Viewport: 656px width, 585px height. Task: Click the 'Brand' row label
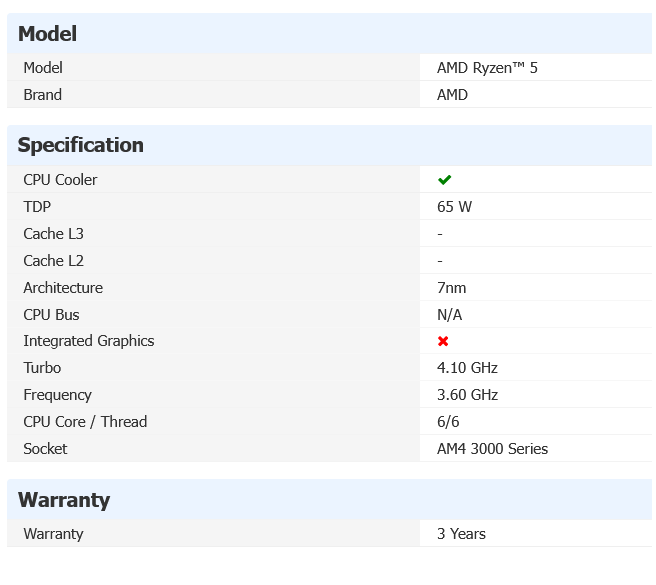pyautogui.click(x=43, y=95)
